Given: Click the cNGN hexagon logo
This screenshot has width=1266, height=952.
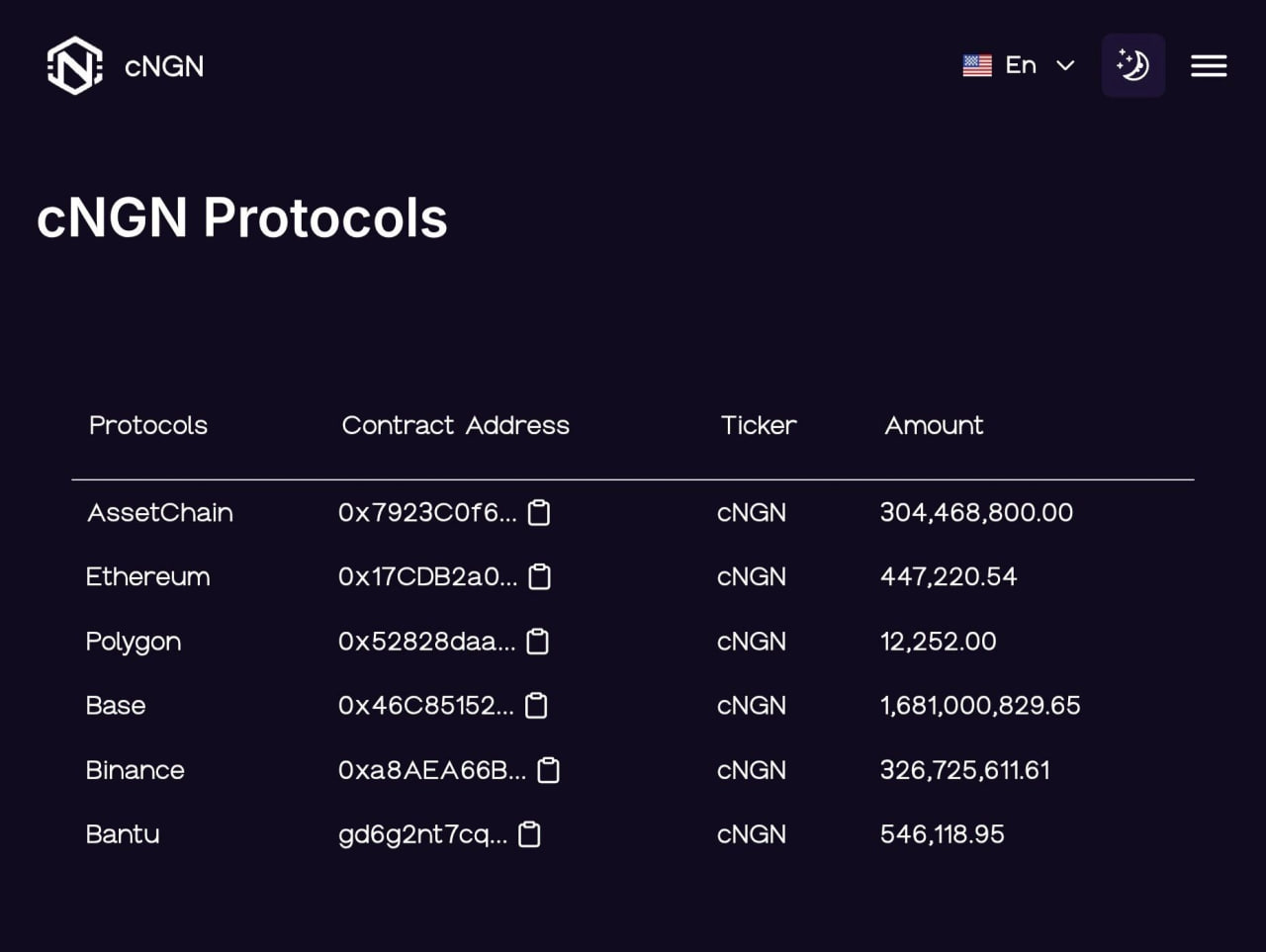Looking at the screenshot, I should 74,64.
